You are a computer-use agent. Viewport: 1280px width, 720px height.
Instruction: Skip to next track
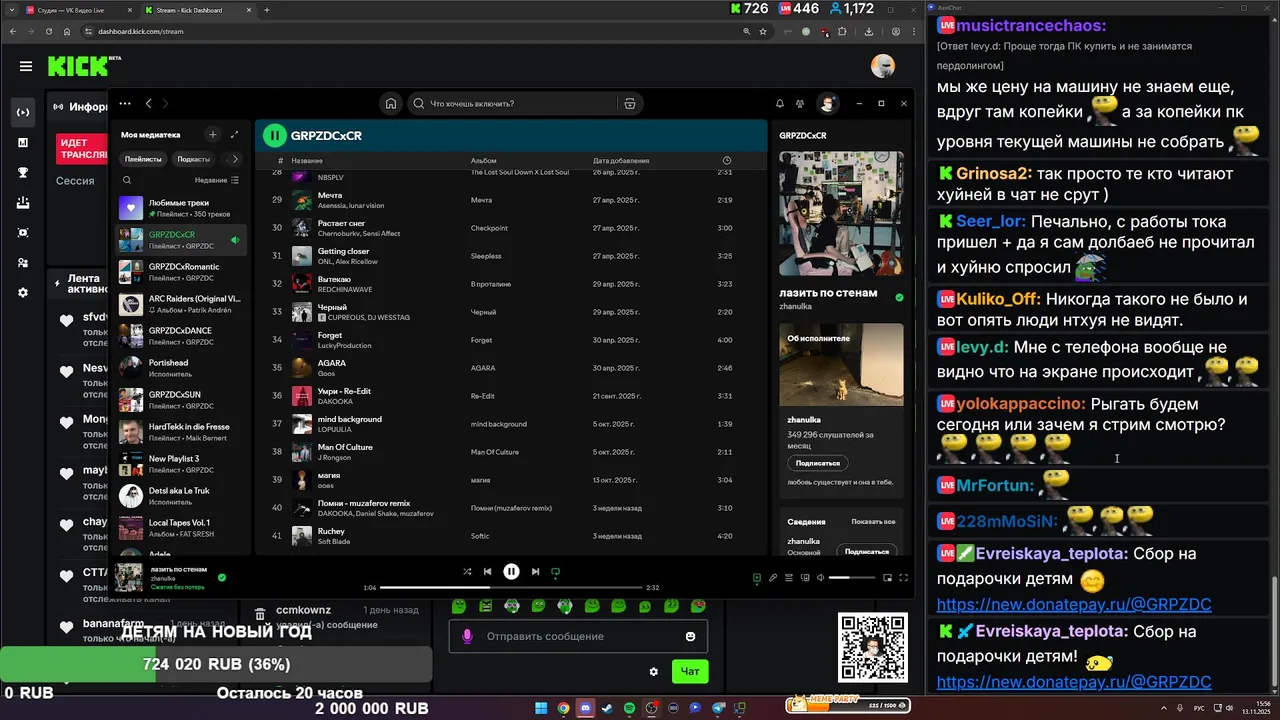coord(535,572)
